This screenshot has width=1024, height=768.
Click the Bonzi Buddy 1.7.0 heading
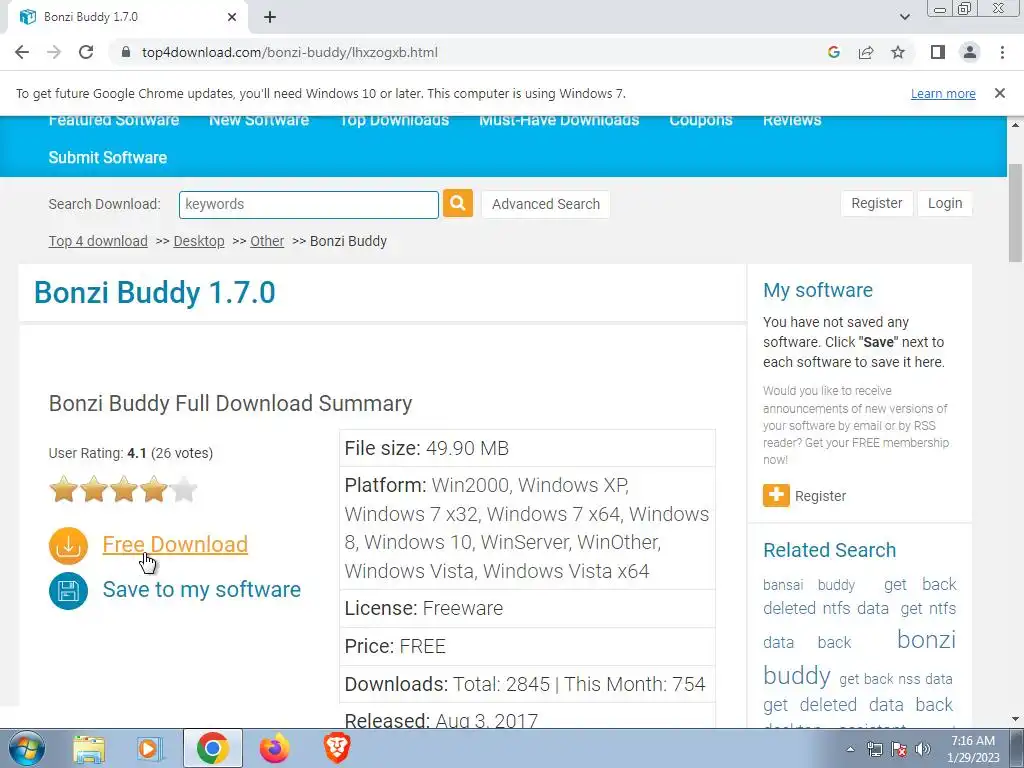click(155, 293)
